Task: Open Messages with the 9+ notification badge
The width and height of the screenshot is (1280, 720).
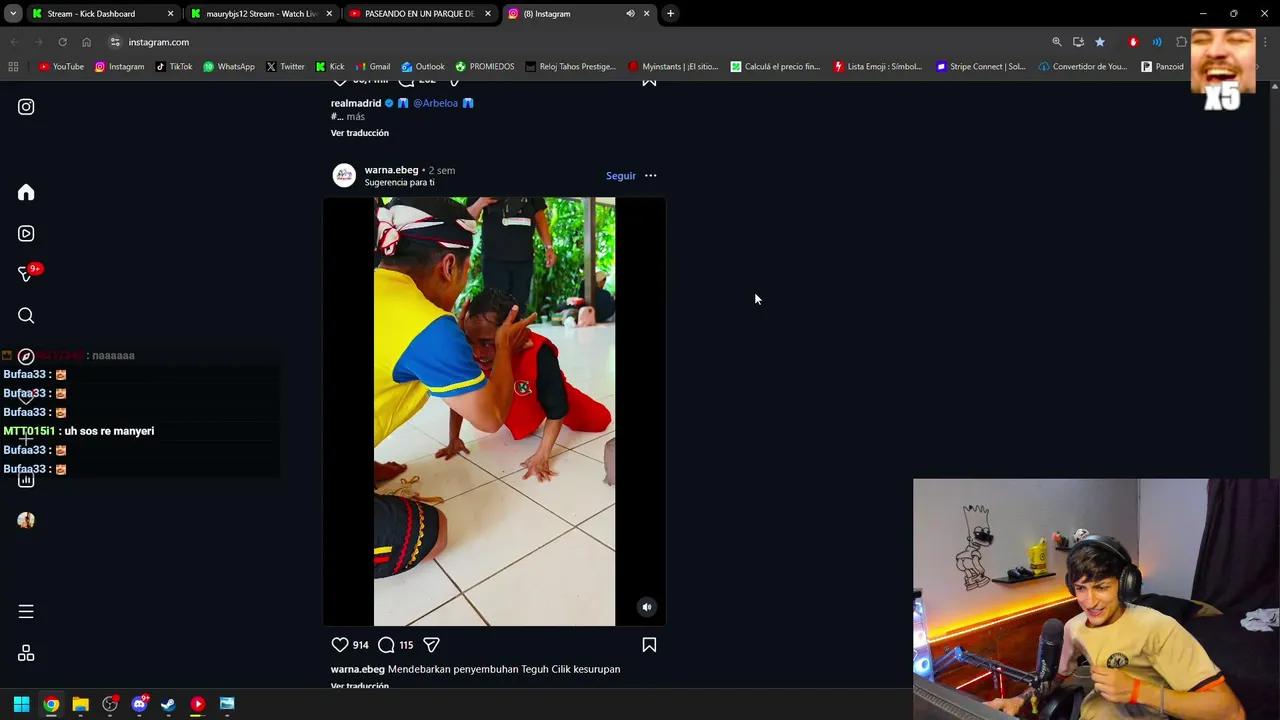Action: [26, 272]
